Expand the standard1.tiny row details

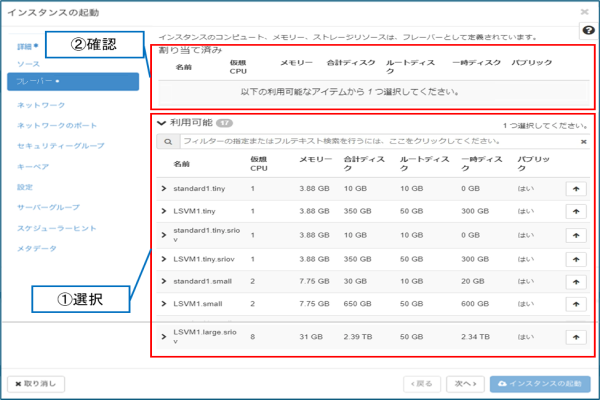tap(164, 187)
